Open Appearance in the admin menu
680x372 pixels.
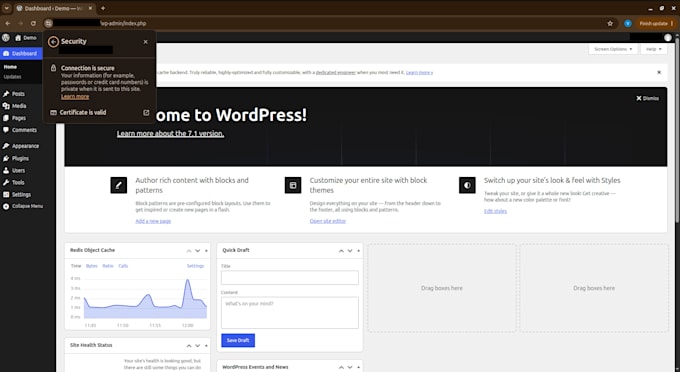click(25, 146)
